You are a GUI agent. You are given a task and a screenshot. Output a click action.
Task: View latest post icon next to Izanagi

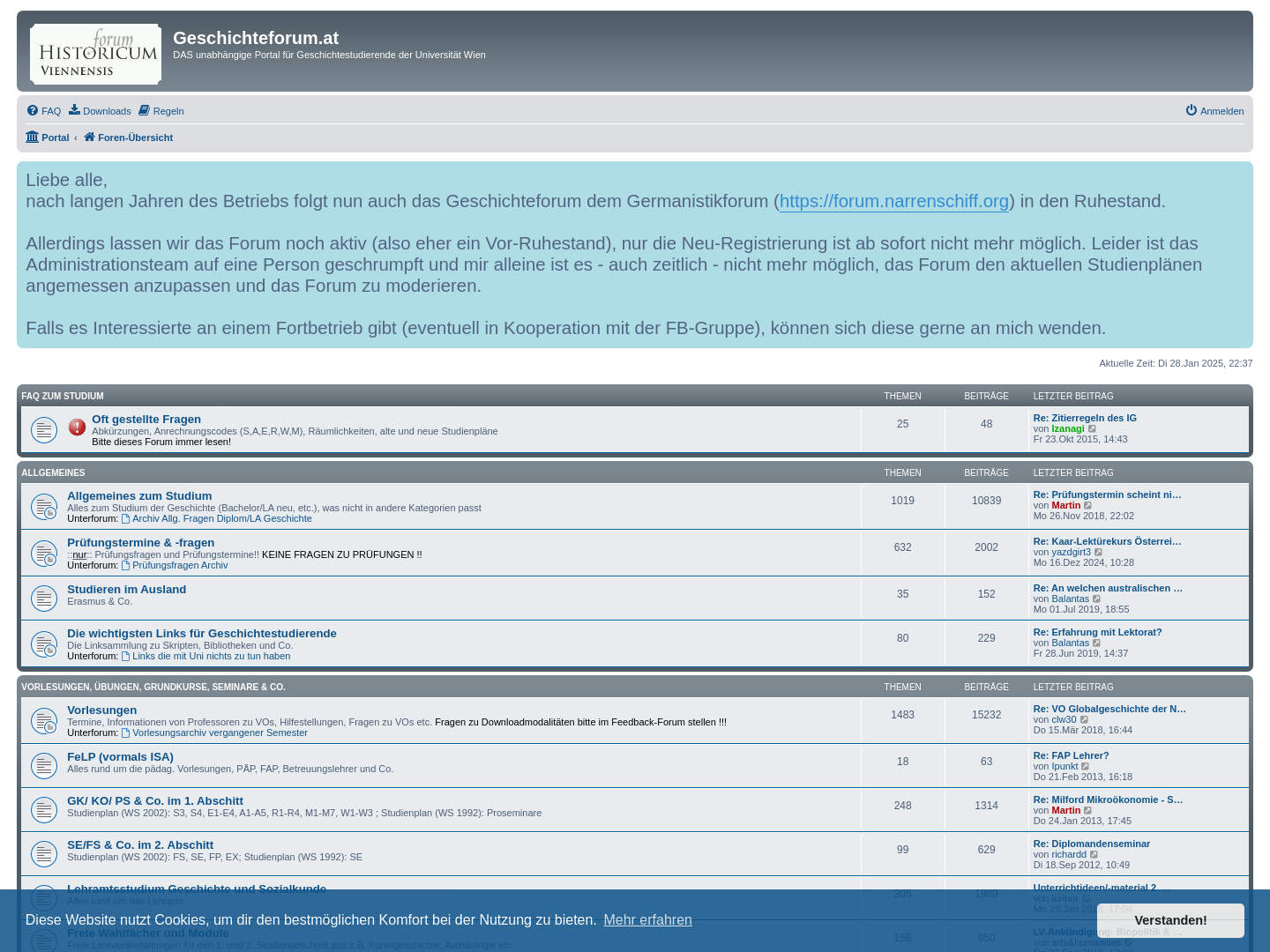(1093, 429)
